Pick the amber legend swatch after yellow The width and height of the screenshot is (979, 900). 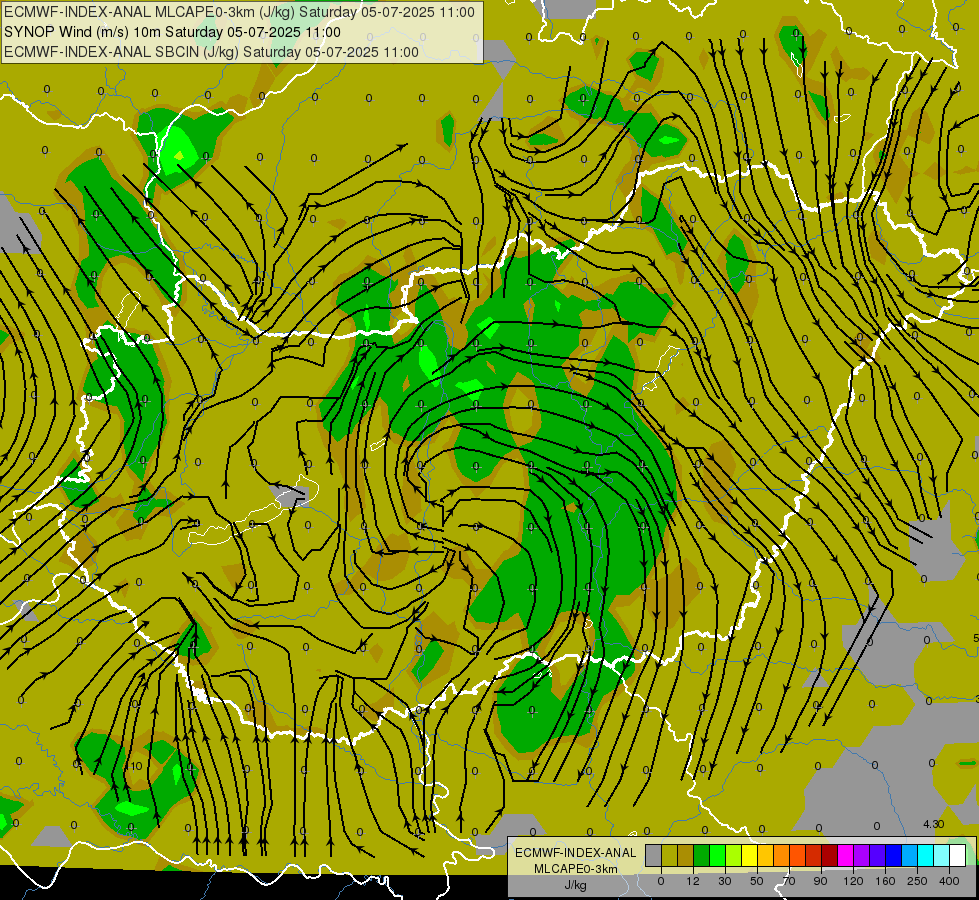point(765,855)
